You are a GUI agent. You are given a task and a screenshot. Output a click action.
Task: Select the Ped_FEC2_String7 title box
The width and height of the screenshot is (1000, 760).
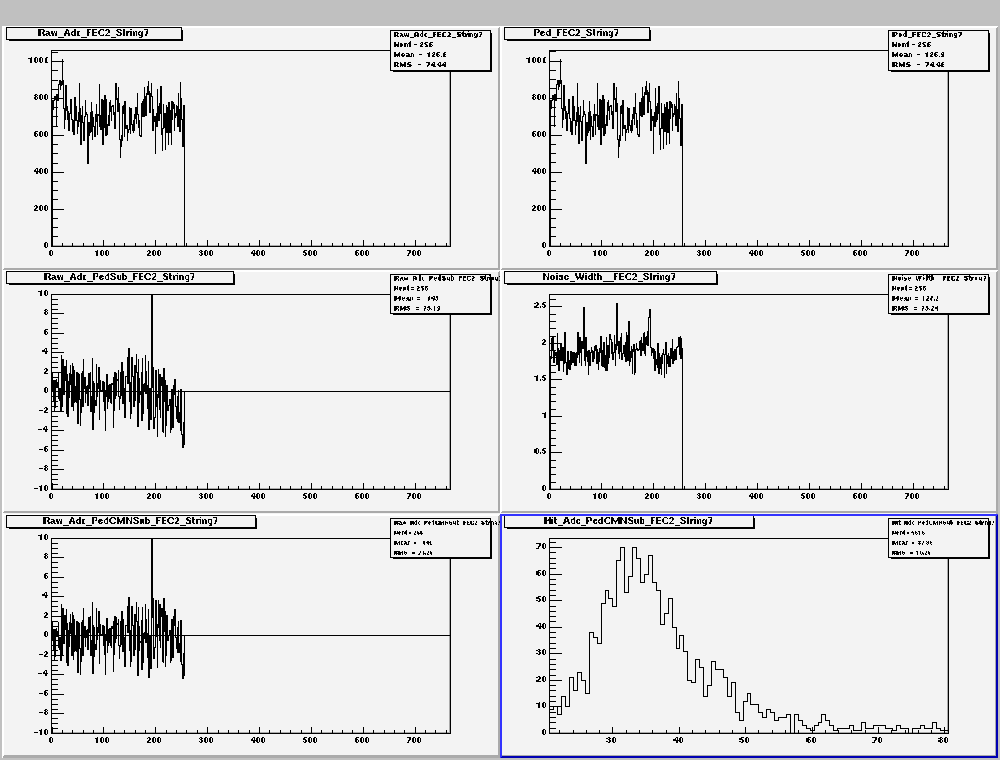577,33
